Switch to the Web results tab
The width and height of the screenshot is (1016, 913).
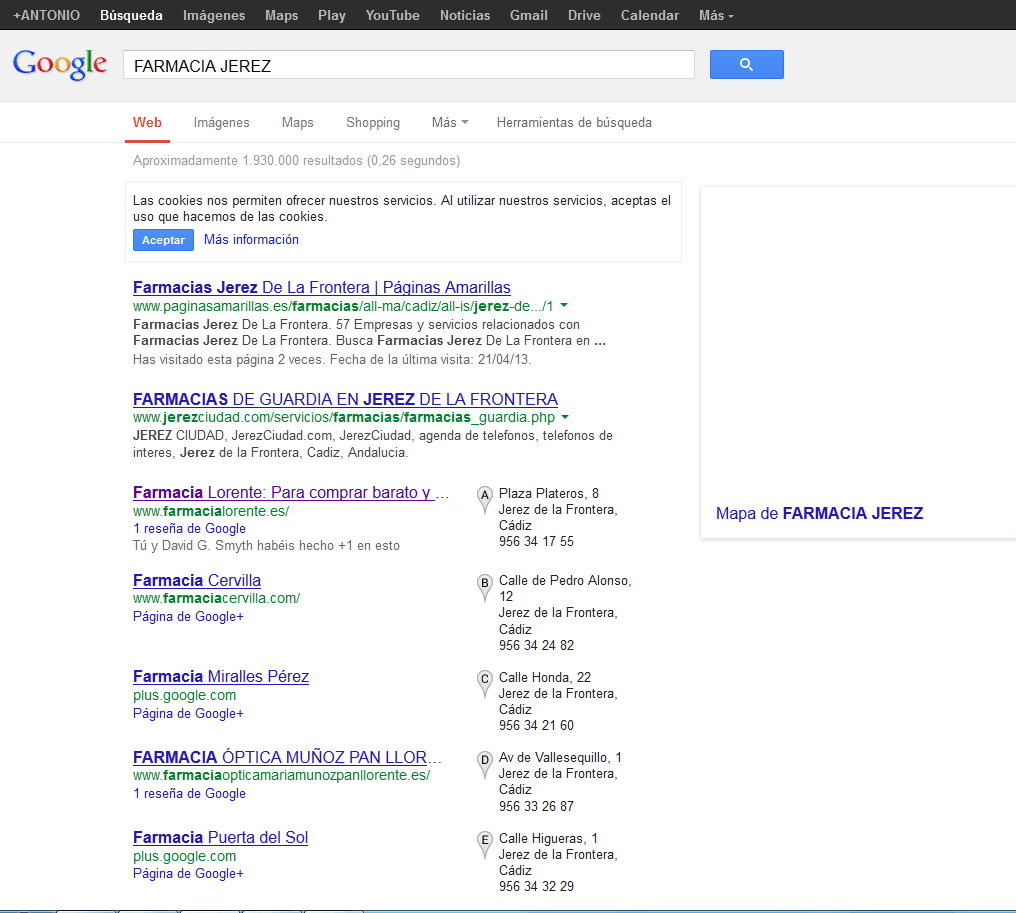(x=147, y=122)
